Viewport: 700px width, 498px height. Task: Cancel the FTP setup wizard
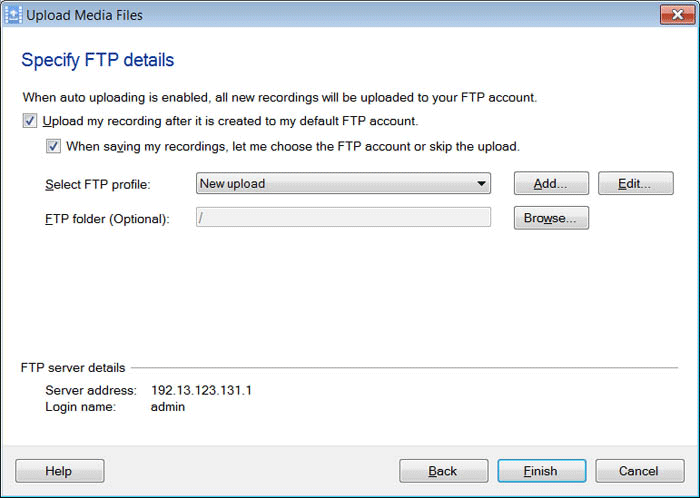click(x=639, y=471)
